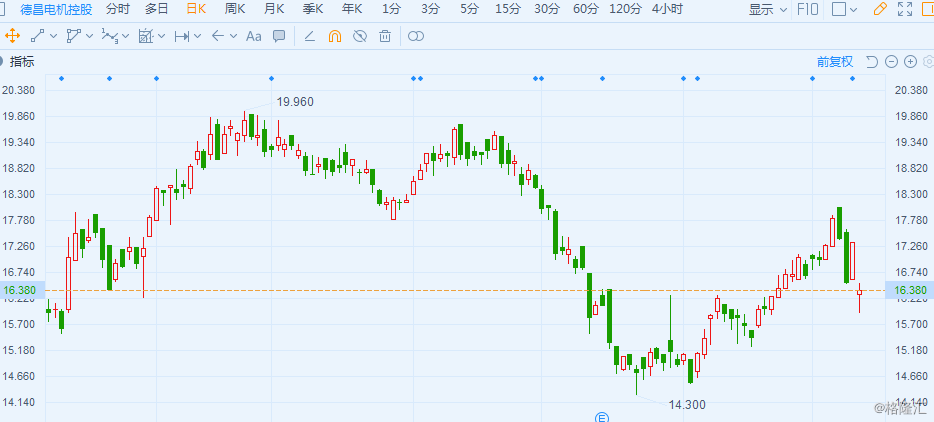Screen dimensions: 934x422
Task: Toggle the 指标 indicator switch
Action: pyautogui.click(x=3, y=61)
